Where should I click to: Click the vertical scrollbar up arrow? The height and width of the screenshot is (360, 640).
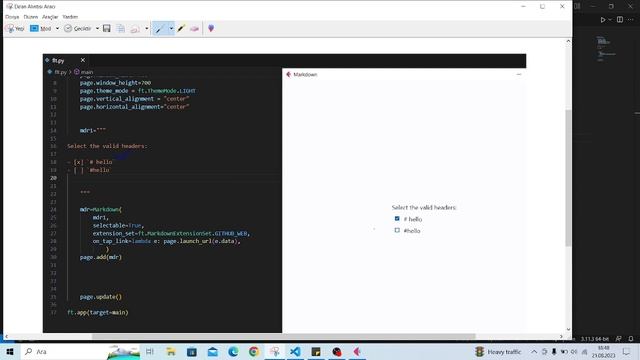point(568,41)
